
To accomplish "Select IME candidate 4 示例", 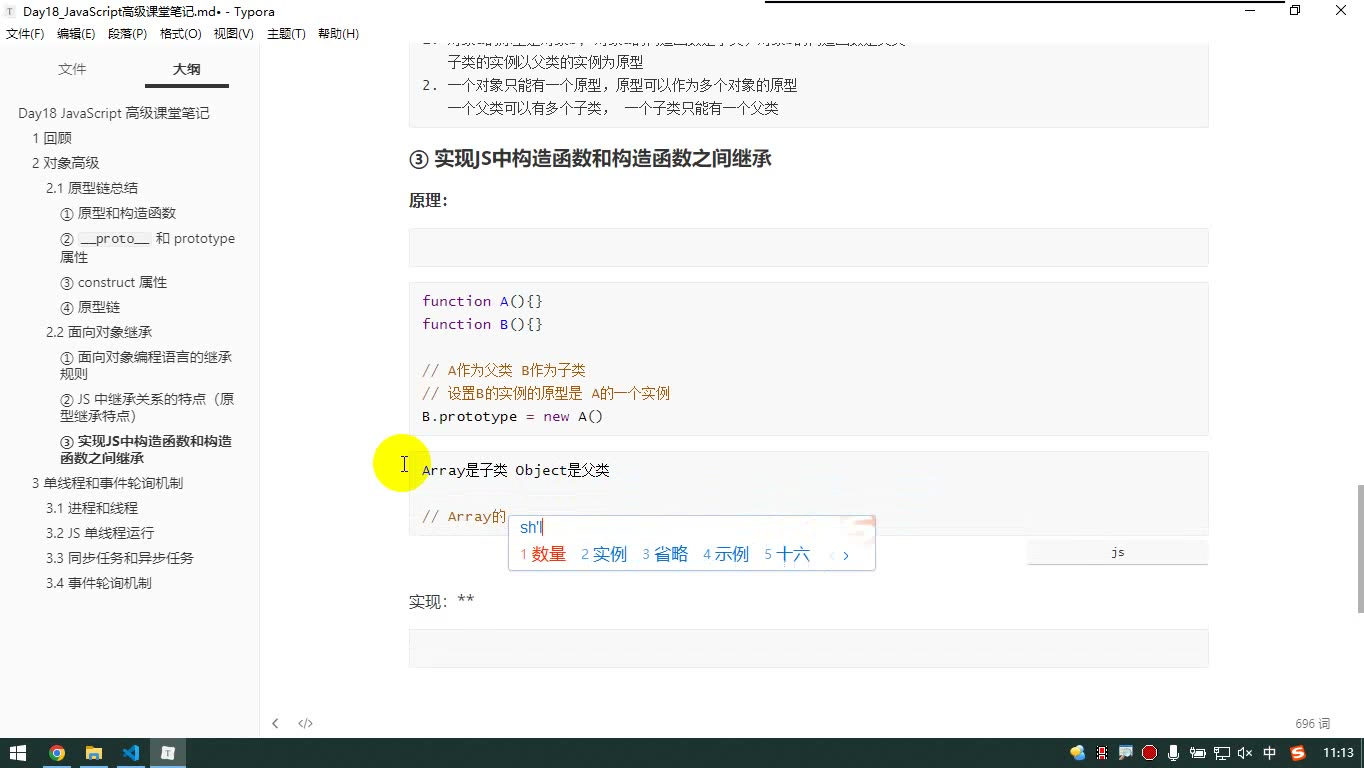I will pyautogui.click(x=726, y=554).
